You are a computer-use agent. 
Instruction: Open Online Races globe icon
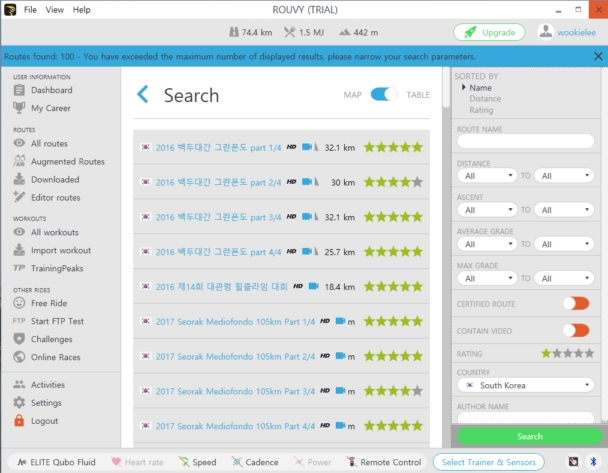[x=19, y=357]
